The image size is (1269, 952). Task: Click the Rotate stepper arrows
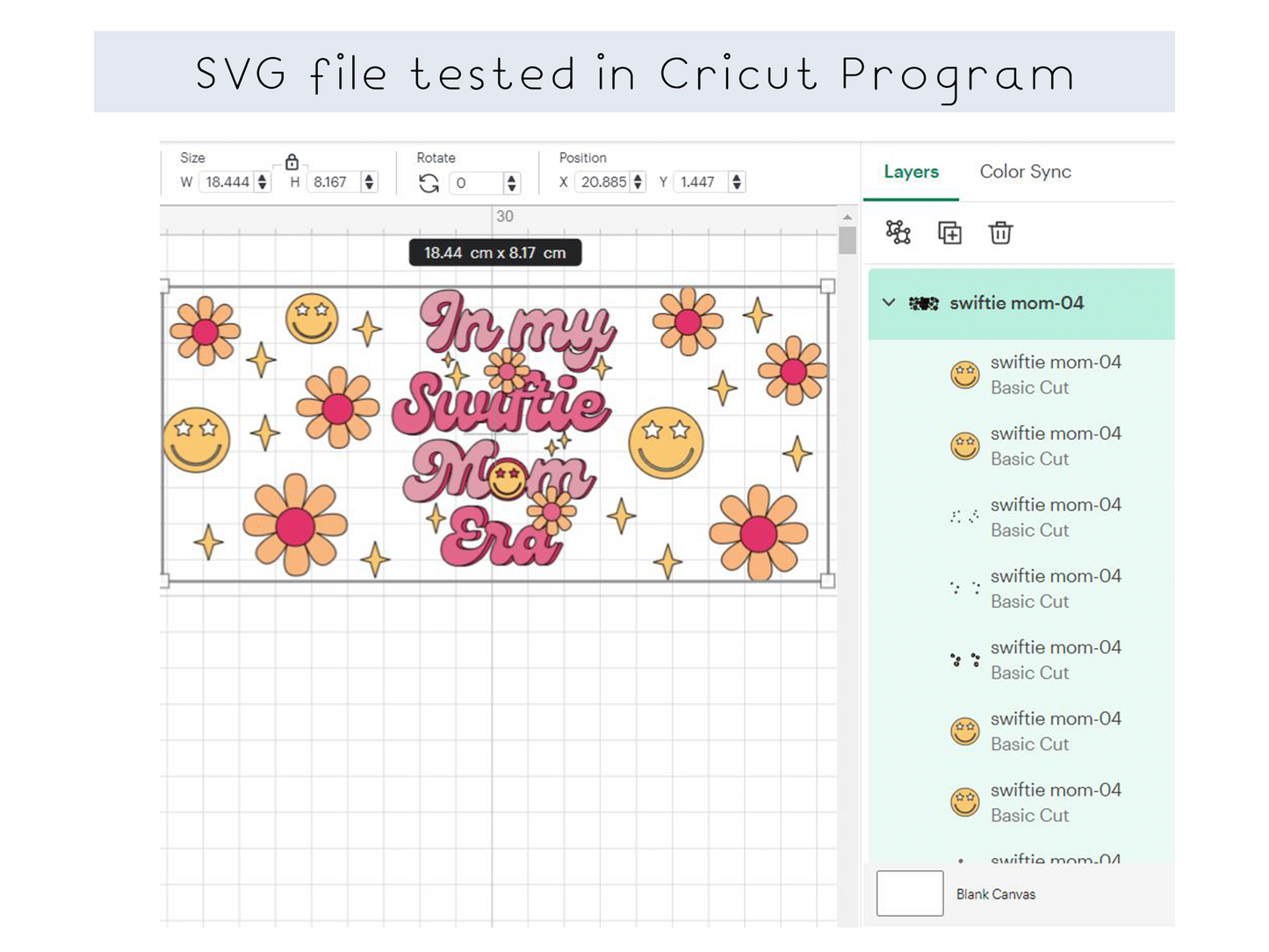[511, 183]
